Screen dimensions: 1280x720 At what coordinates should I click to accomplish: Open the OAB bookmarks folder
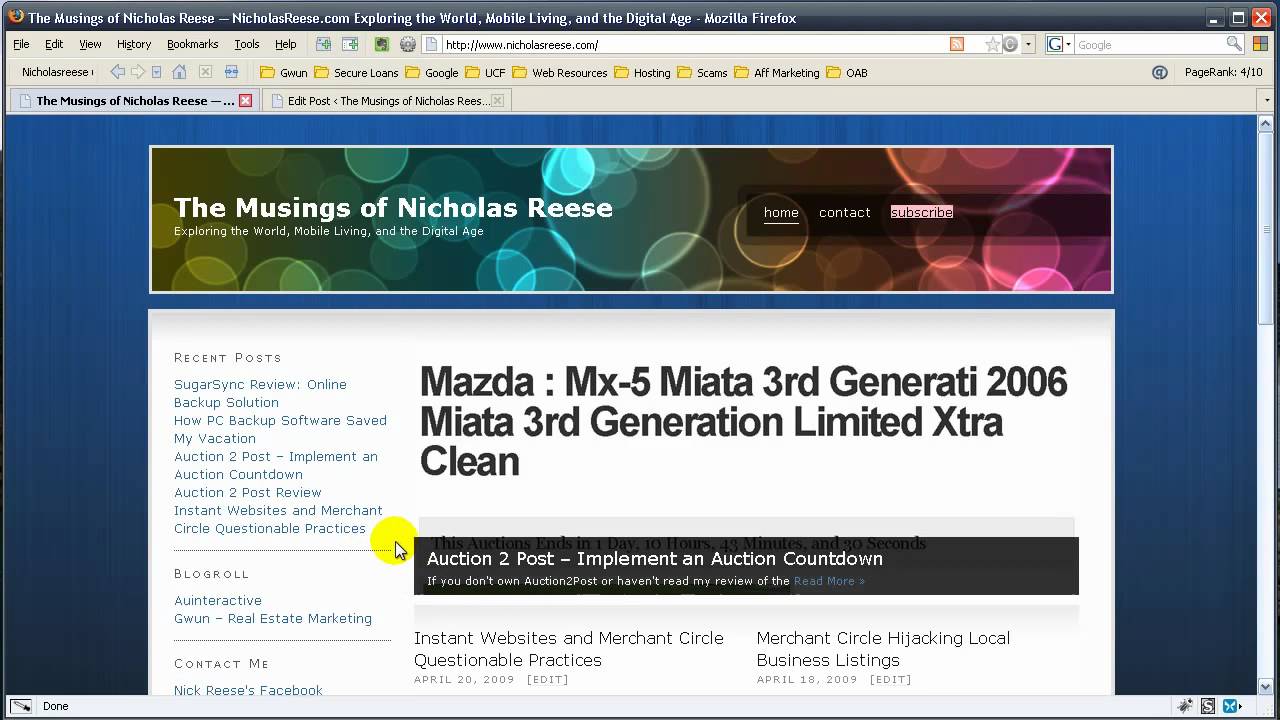847,72
